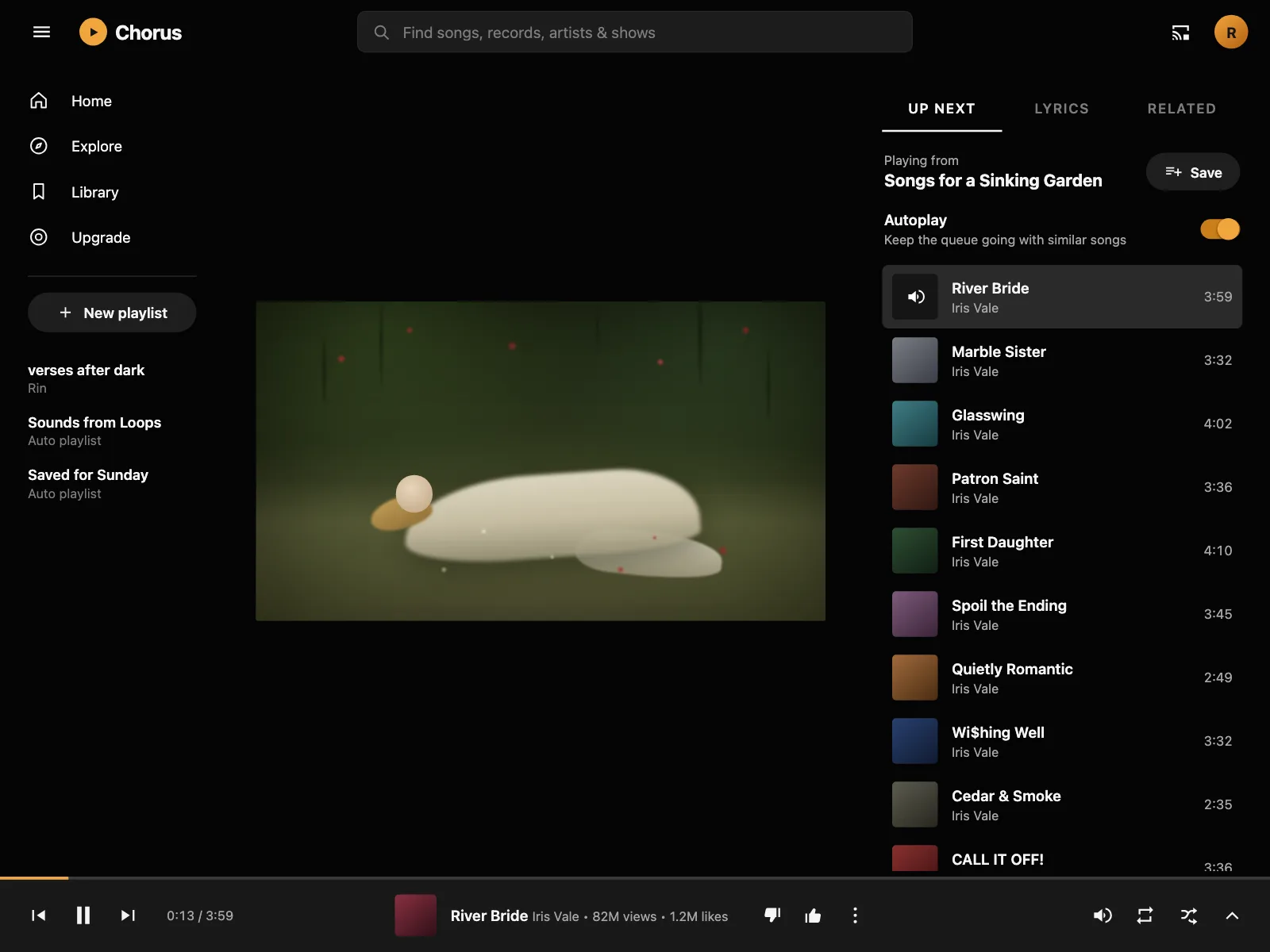Viewport: 1270px width, 952px height.
Task: Switch to the UP NEXT tab
Action: pyautogui.click(x=941, y=109)
